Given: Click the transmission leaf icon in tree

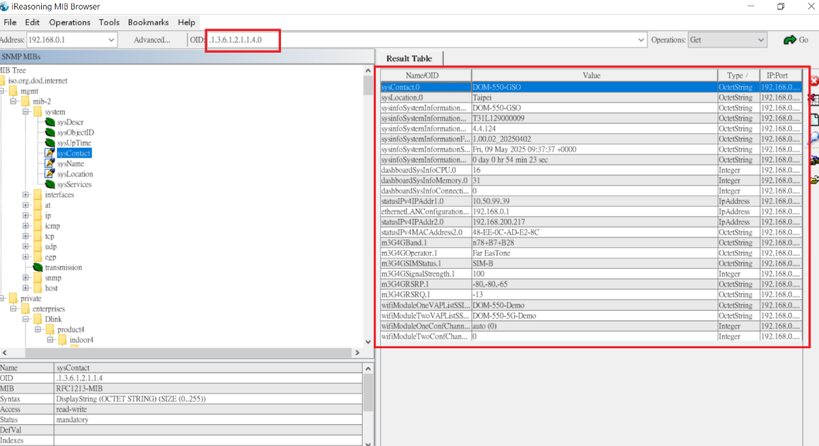Looking at the screenshot, I should pyautogui.click(x=38, y=268).
